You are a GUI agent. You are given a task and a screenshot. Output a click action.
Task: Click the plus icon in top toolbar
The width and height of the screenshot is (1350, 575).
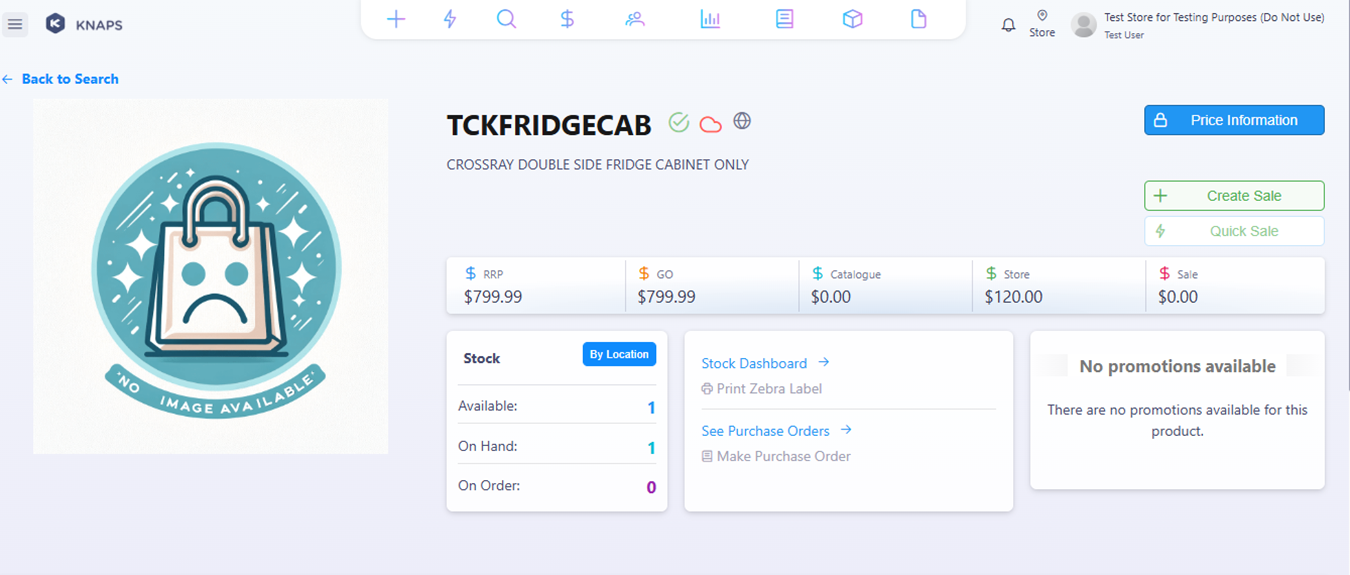tap(396, 19)
